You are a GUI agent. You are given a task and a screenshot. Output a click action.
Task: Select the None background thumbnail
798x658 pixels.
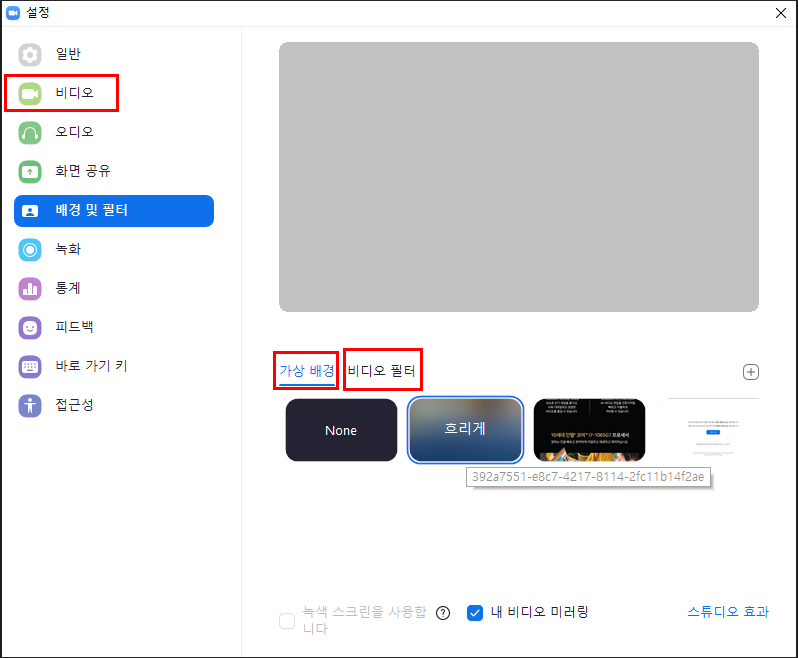[x=341, y=430]
